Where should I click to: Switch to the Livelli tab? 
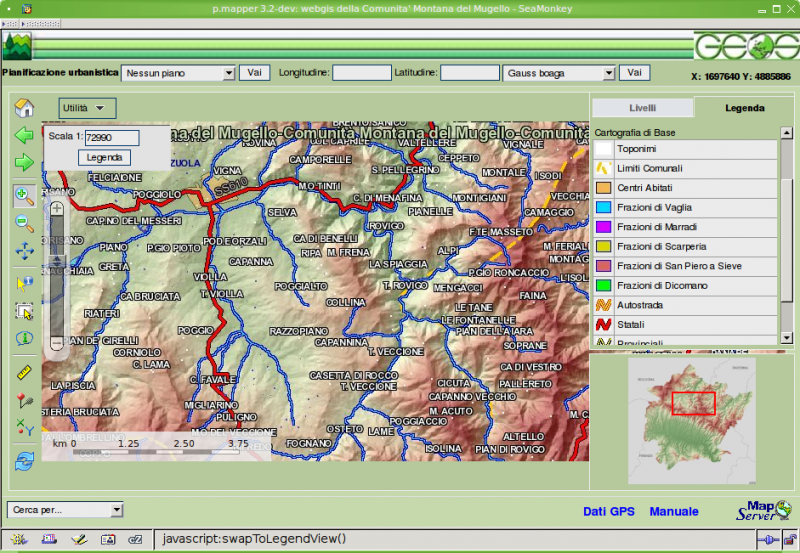click(642, 108)
